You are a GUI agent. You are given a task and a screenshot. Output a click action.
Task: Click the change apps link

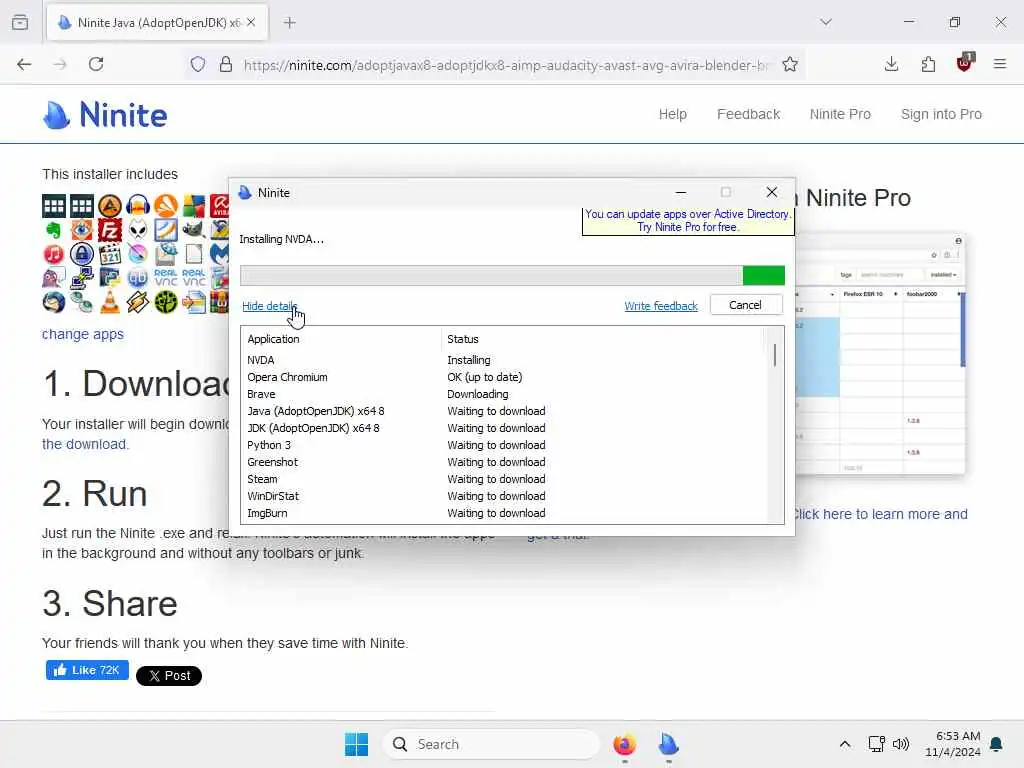coord(83,334)
